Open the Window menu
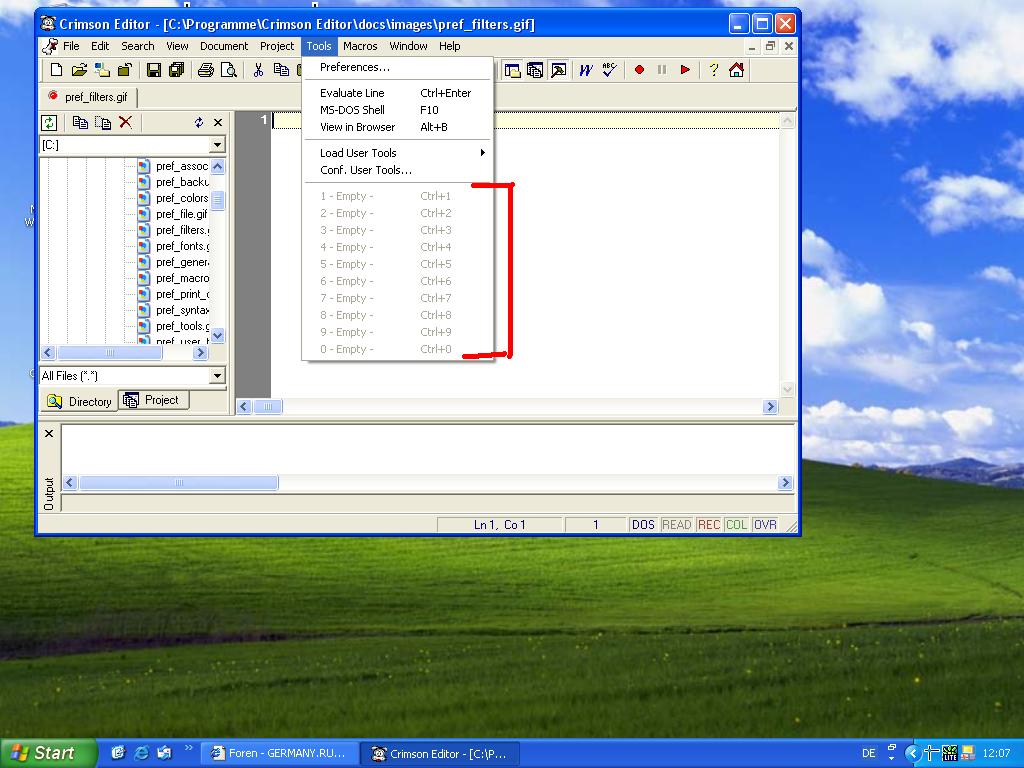Viewport: 1024px width, 768px height. coord(408,46)
